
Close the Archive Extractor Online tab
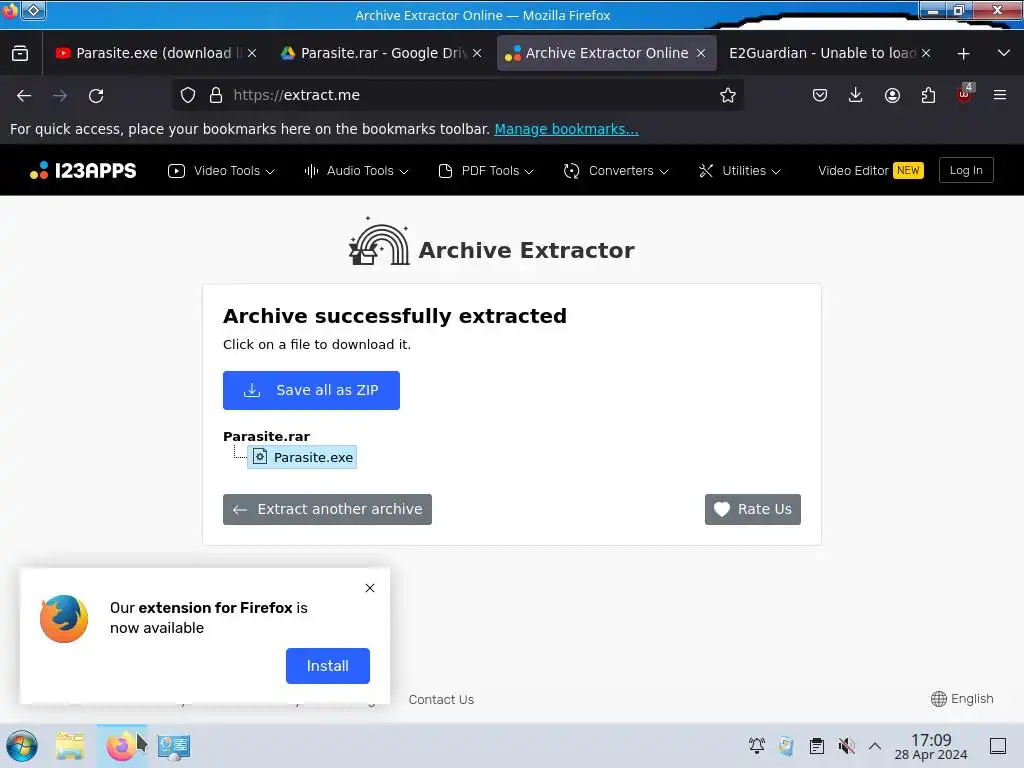coord(701,53)
